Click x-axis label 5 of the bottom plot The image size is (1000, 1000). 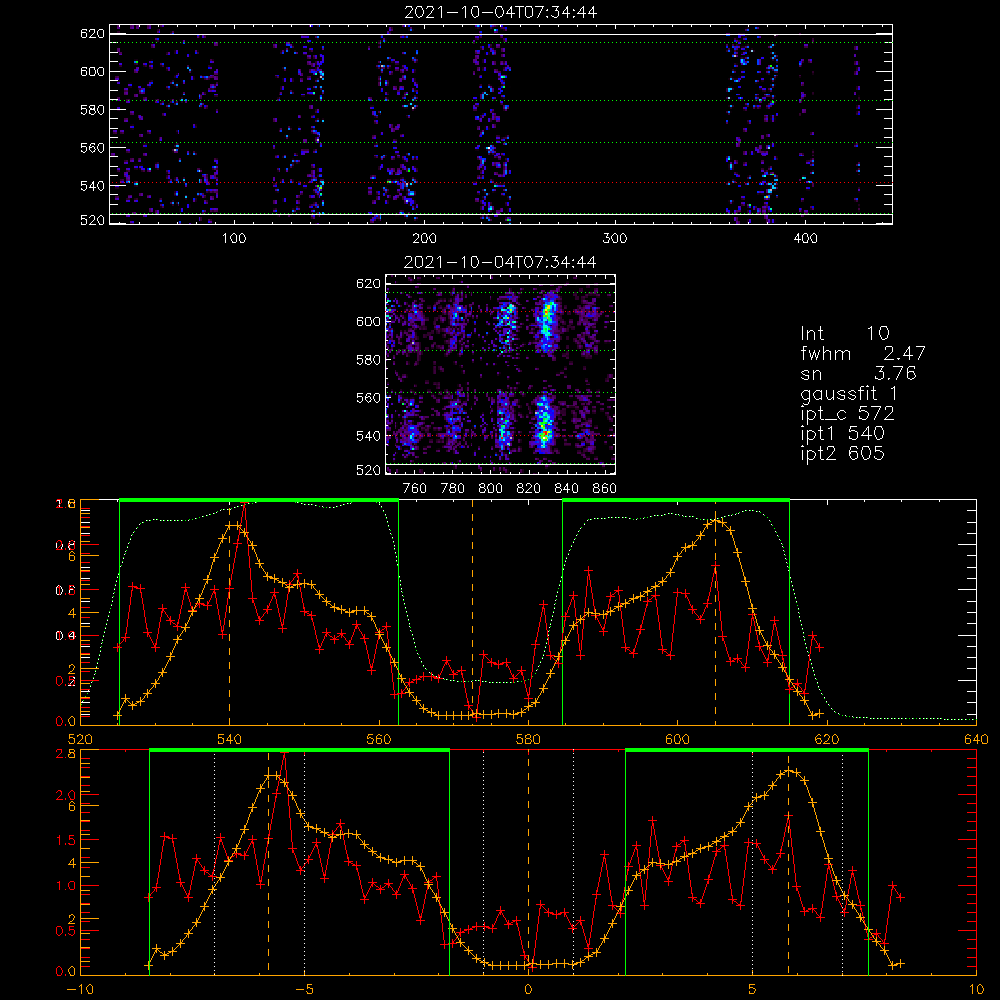coord(753,989)
